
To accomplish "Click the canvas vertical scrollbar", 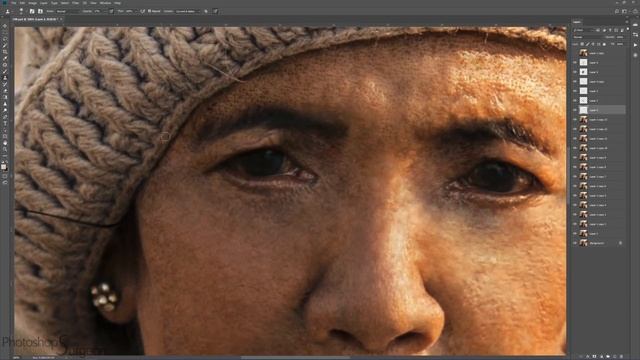I will pos(568,176).
